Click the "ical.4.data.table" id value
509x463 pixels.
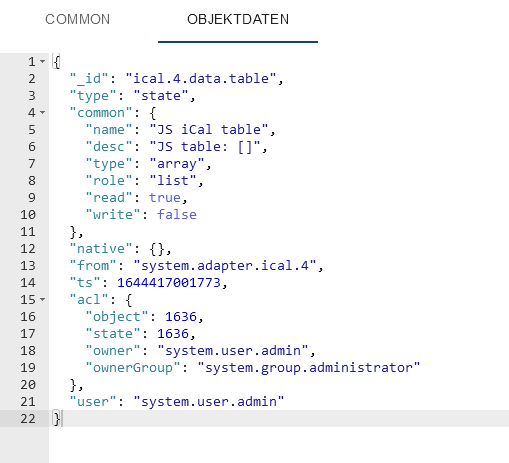tap(201, 79)
